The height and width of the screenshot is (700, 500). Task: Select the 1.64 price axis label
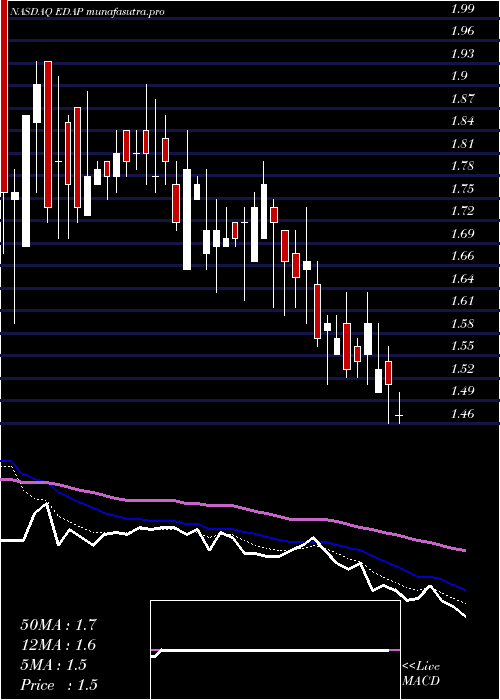click(x=462, y=279)
